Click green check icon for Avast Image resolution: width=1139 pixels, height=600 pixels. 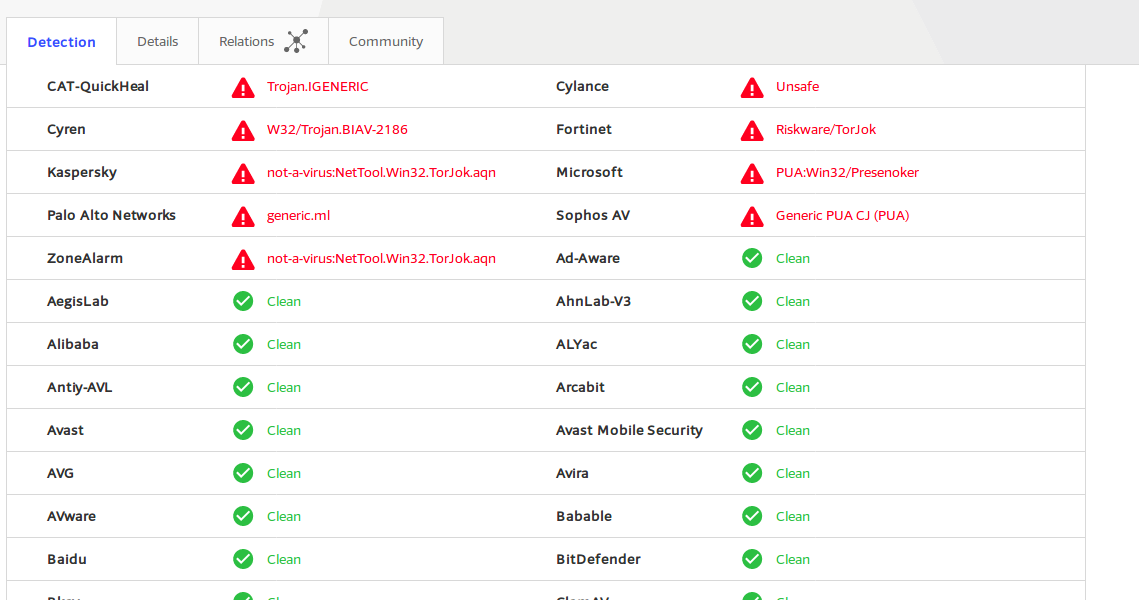[243, 430]
